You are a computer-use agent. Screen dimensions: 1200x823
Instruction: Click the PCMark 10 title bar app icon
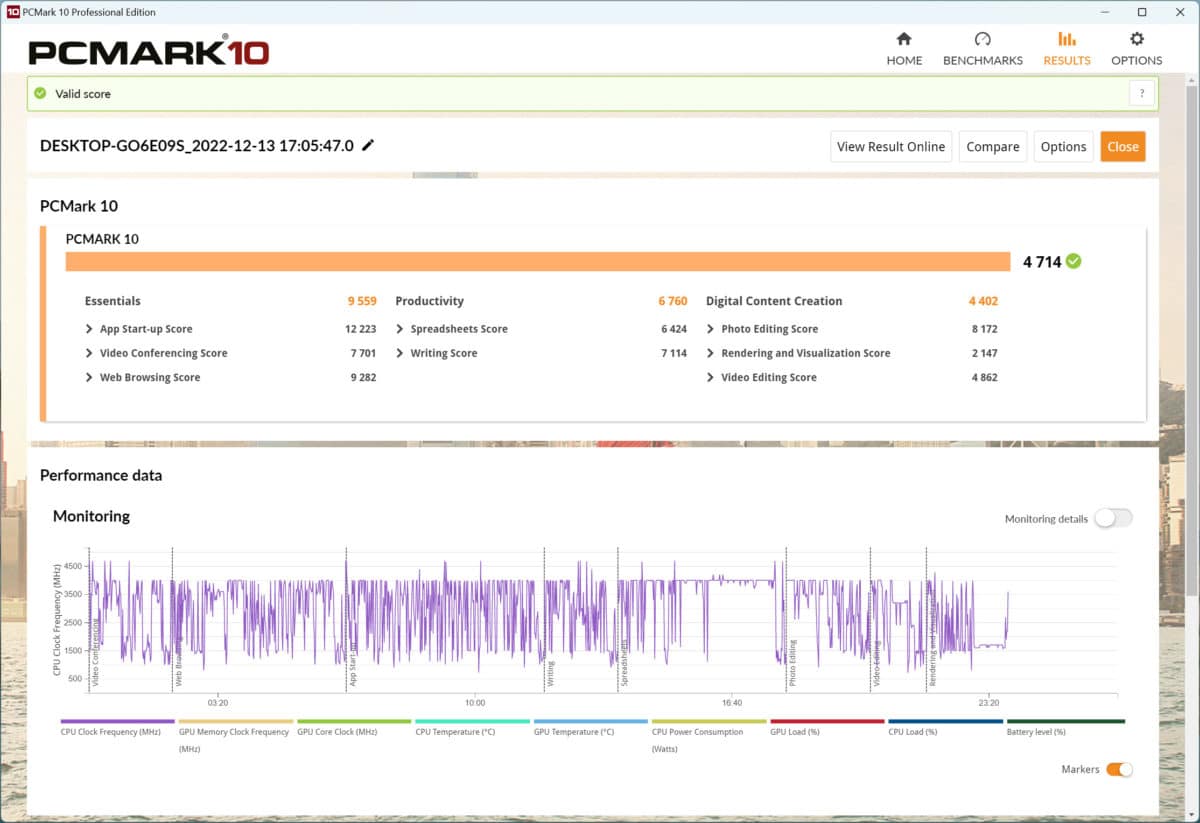13,12
